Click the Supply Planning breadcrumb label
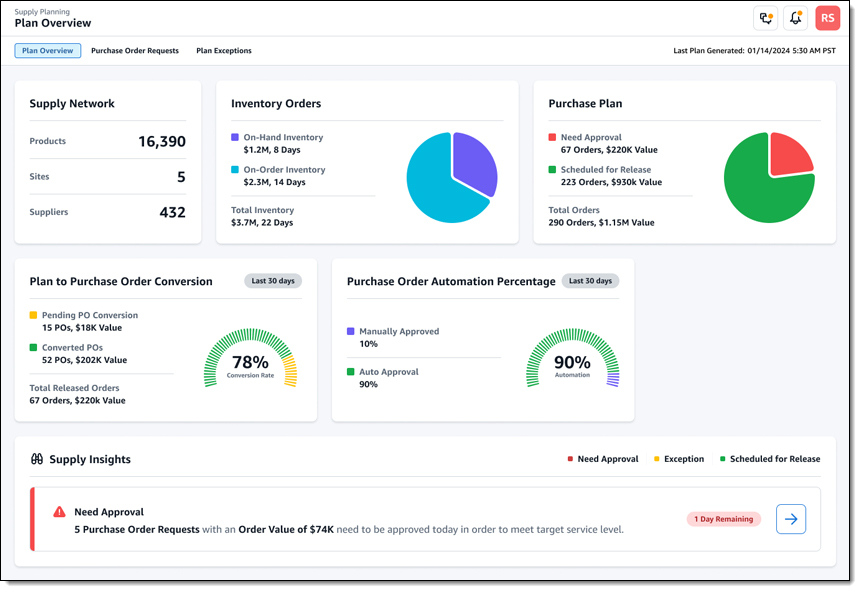The height and width of the screenshot is (591, 860). (x=42, y=12)
